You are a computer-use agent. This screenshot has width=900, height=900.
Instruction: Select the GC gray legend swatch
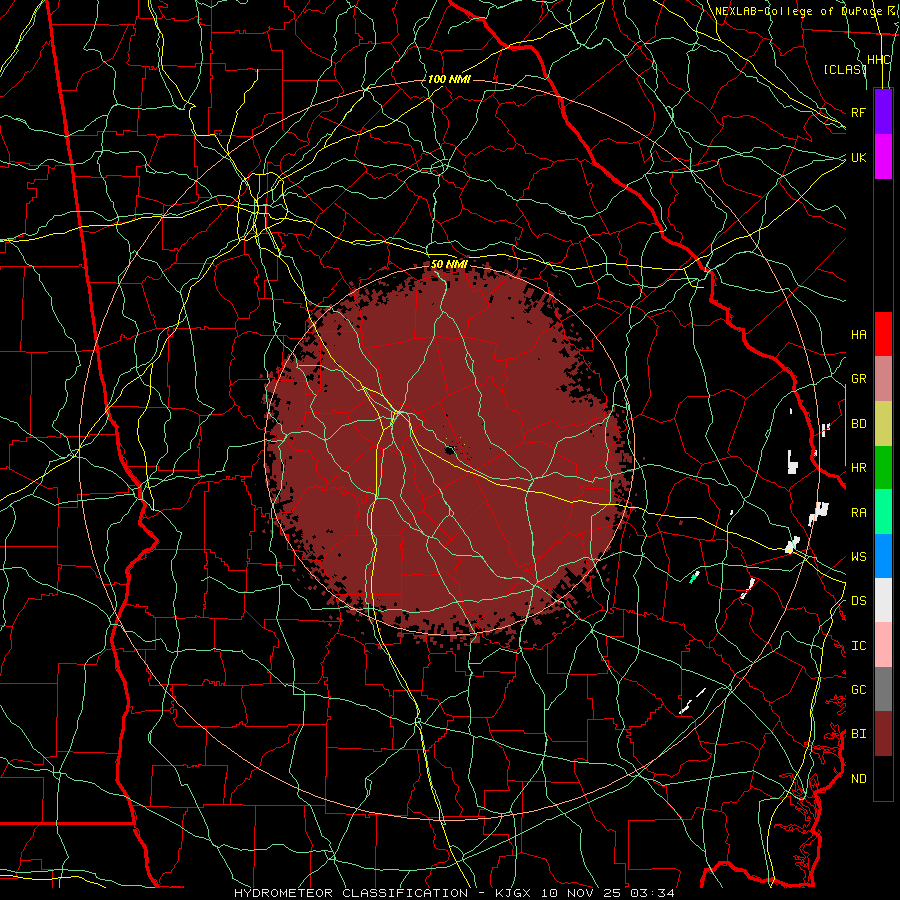coord(883,689)
